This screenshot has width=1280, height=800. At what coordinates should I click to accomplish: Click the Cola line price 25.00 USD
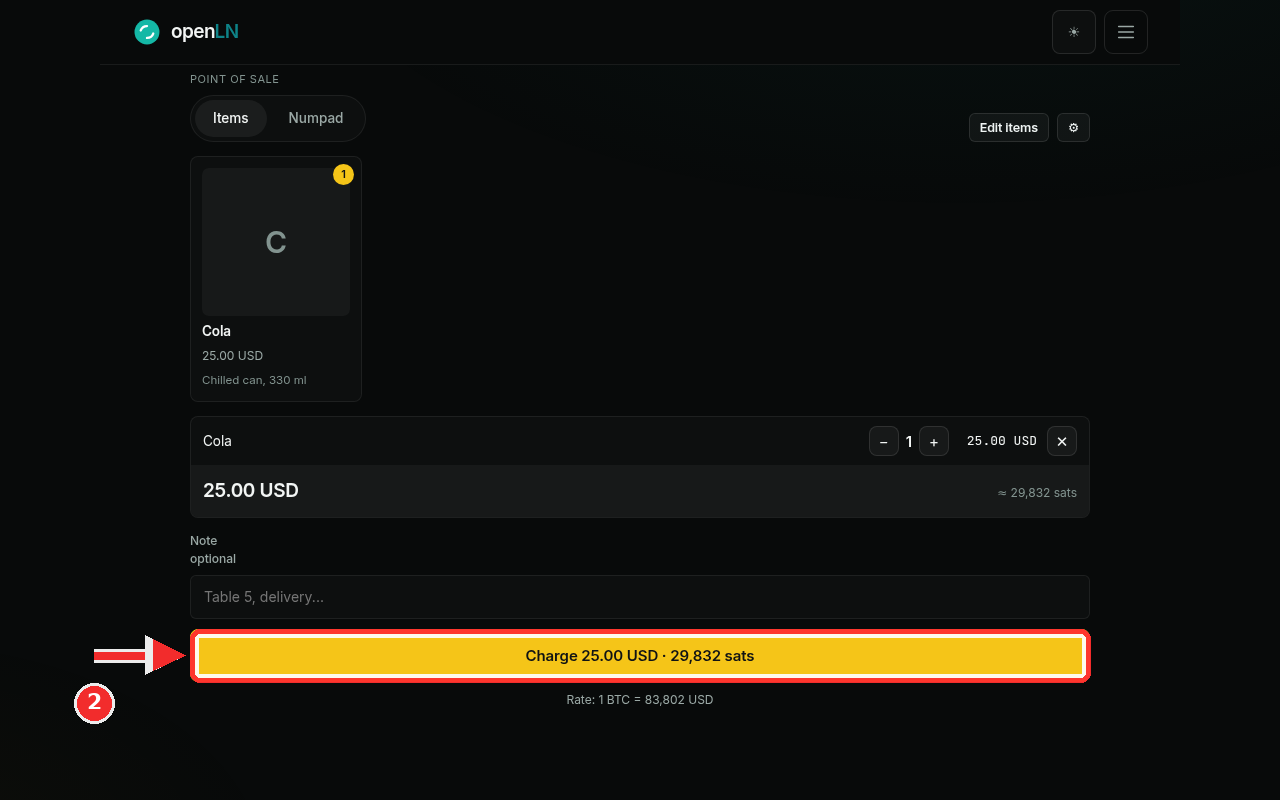tap(1002, 441)
